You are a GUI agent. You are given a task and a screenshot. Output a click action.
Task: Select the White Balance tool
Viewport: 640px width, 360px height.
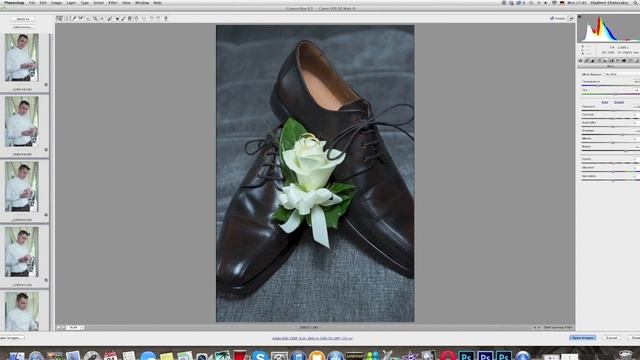[x=74, y=18]
